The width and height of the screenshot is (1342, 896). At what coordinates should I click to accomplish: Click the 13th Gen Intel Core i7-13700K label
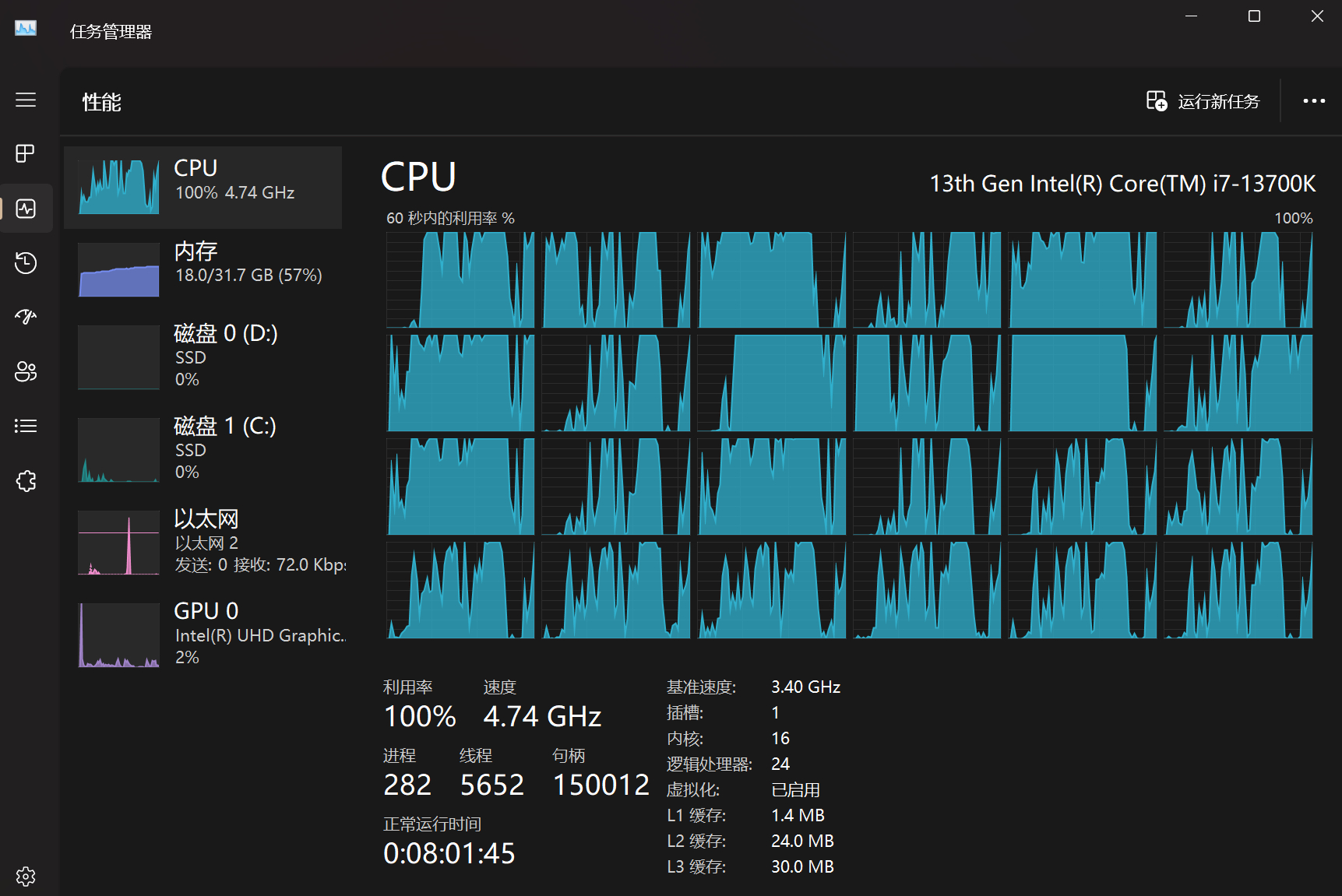[1122, 184]
